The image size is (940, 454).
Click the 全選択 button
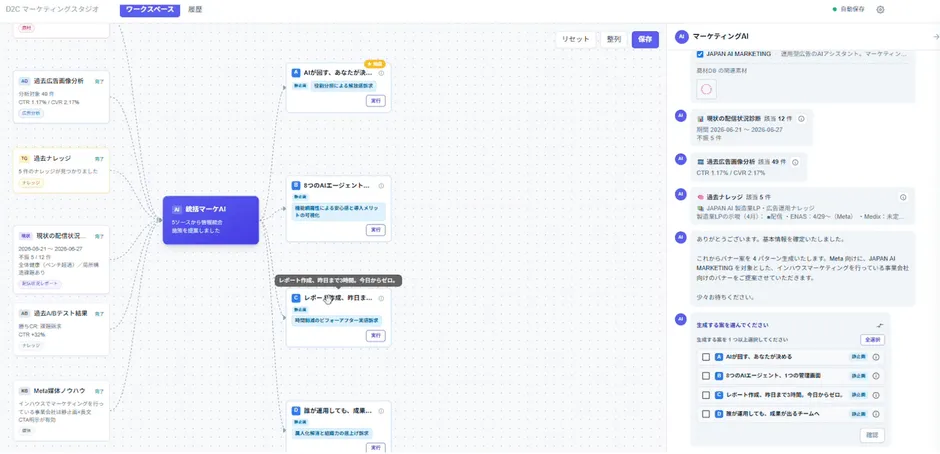click(872, 339)
